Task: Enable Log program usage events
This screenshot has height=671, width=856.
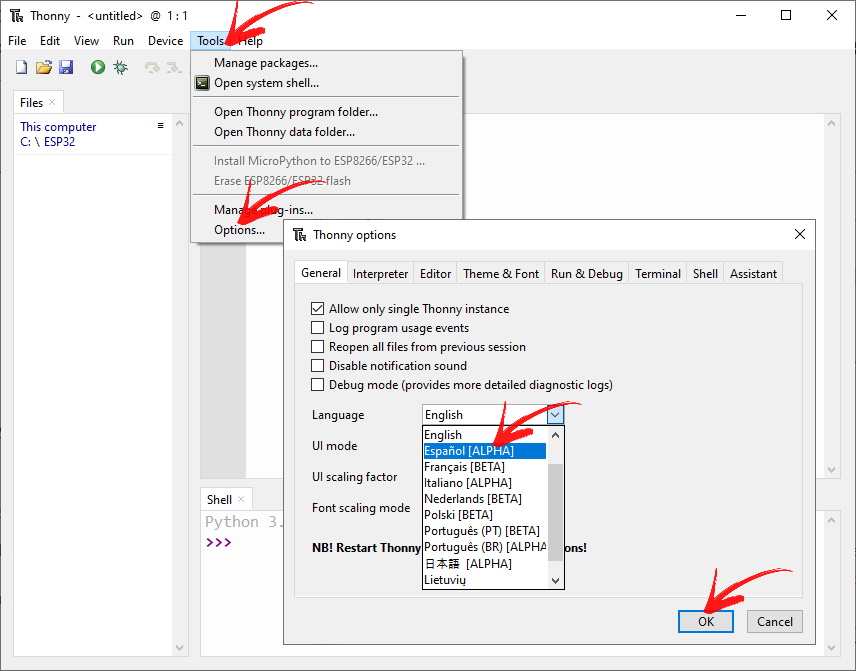Action: [x=317, y=328]
